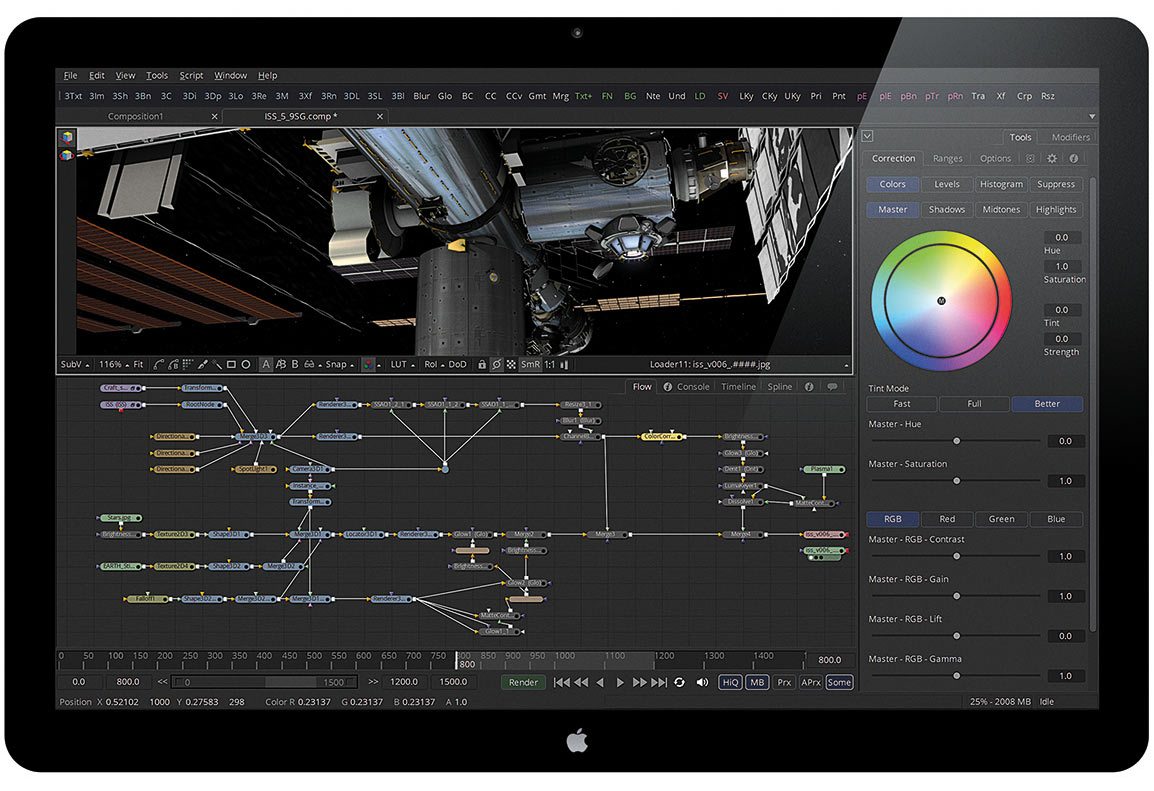Select the rectangle shape tool in viewer

click(x=231, y=365)
